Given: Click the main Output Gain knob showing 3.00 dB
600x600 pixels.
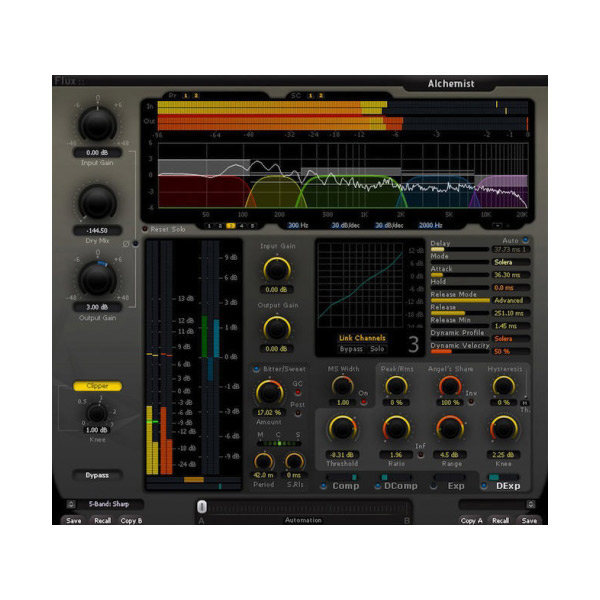Looking at the screenshot, I should click(98, 280).
